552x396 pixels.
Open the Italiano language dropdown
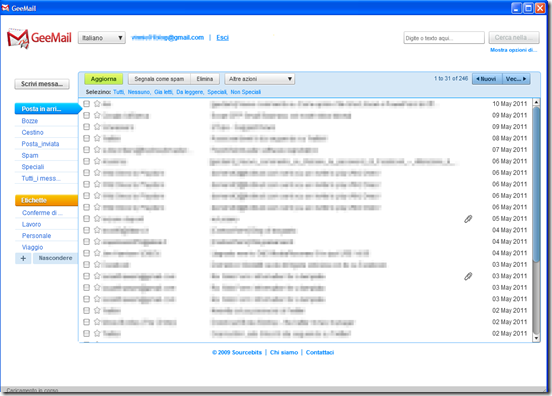point(101,38)
